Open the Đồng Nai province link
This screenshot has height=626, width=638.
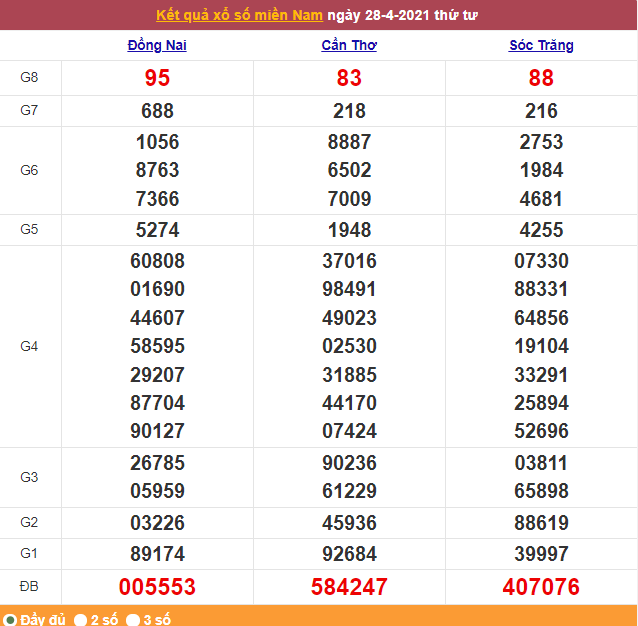click(157, 45)
